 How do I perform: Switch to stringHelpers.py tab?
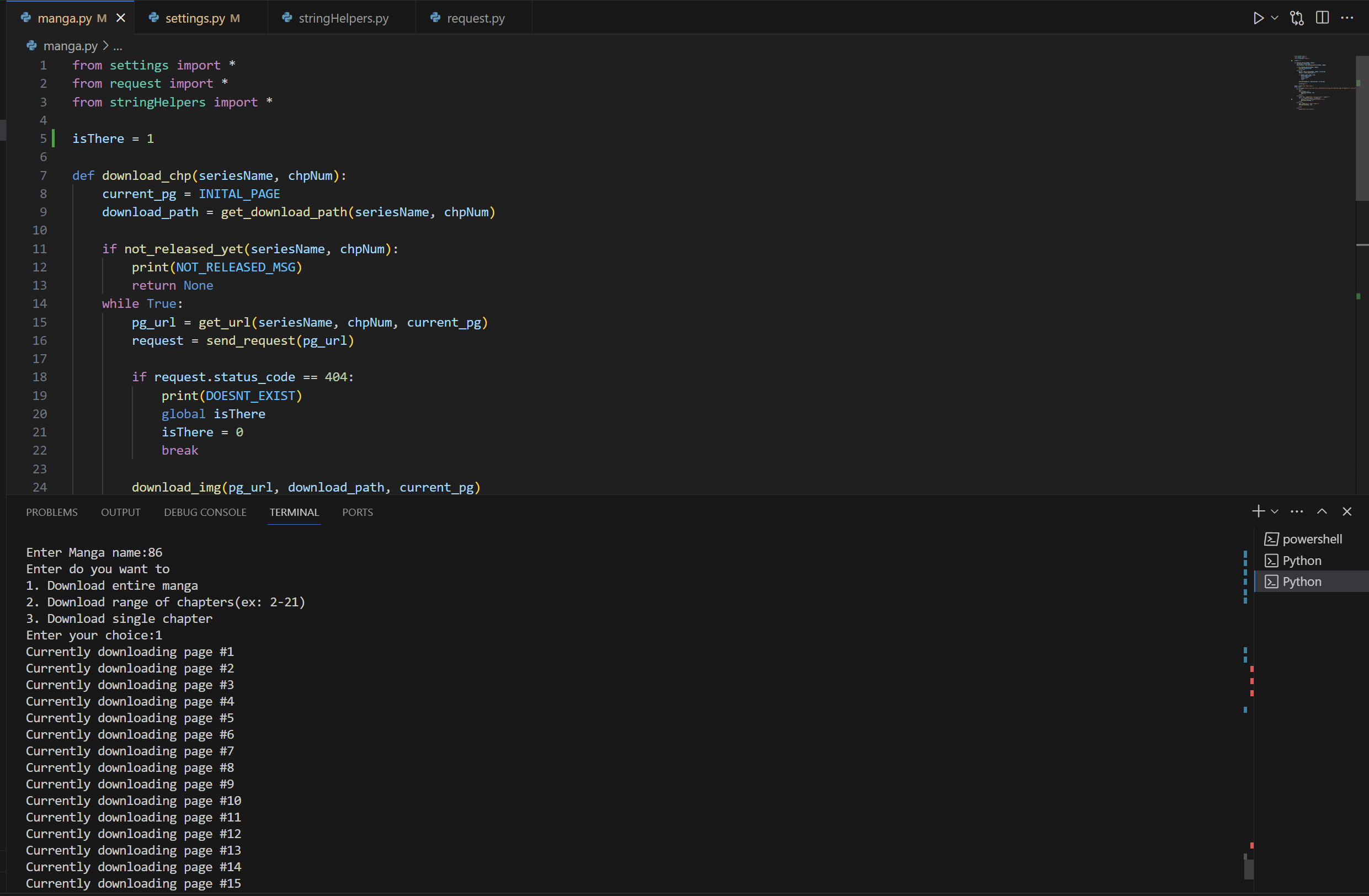[342, 18]
